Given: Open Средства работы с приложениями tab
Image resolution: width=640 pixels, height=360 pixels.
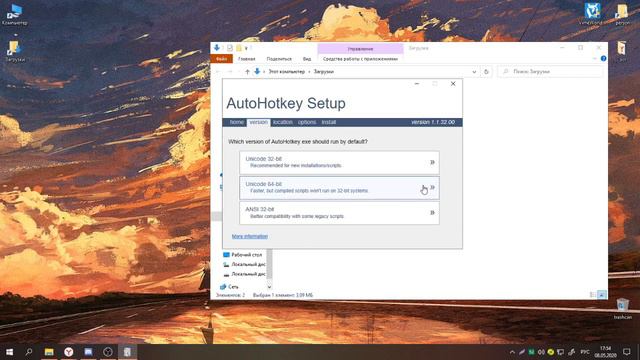Looking at the screenshot, I should tap(360, 59).
